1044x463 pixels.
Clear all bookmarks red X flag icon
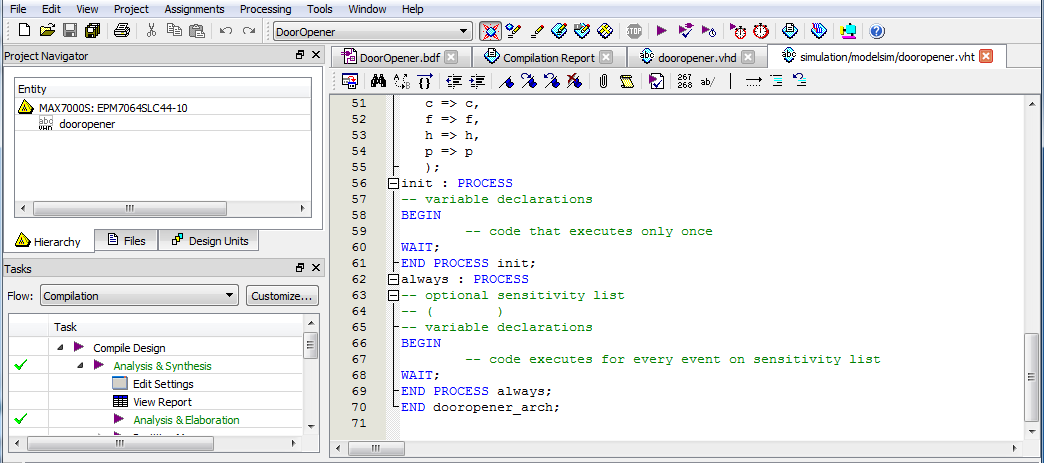pos(574,81)
